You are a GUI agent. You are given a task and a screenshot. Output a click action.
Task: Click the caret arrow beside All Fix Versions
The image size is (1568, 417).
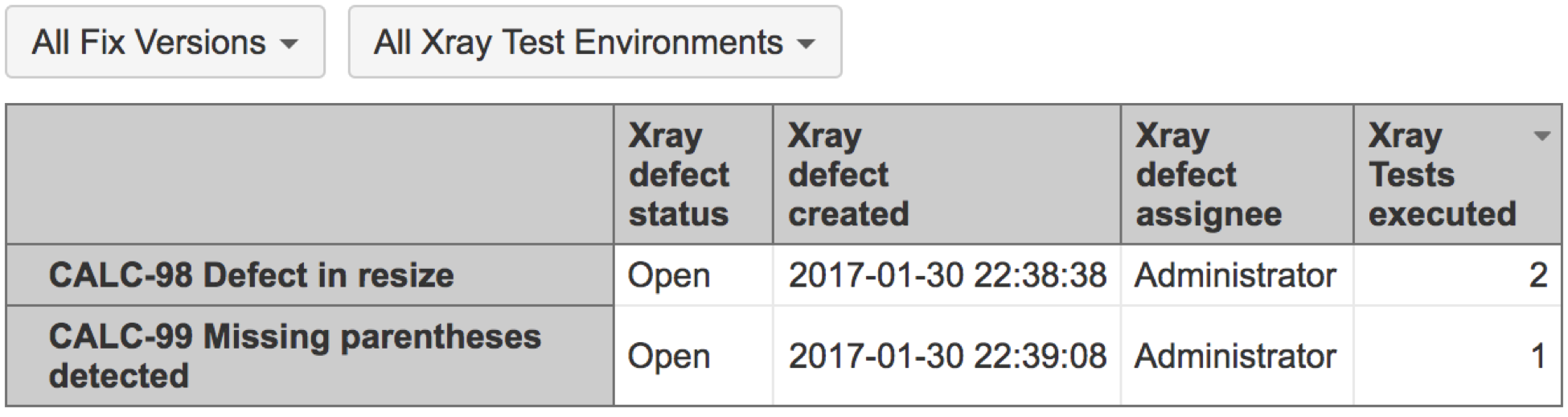click(289, 44)
